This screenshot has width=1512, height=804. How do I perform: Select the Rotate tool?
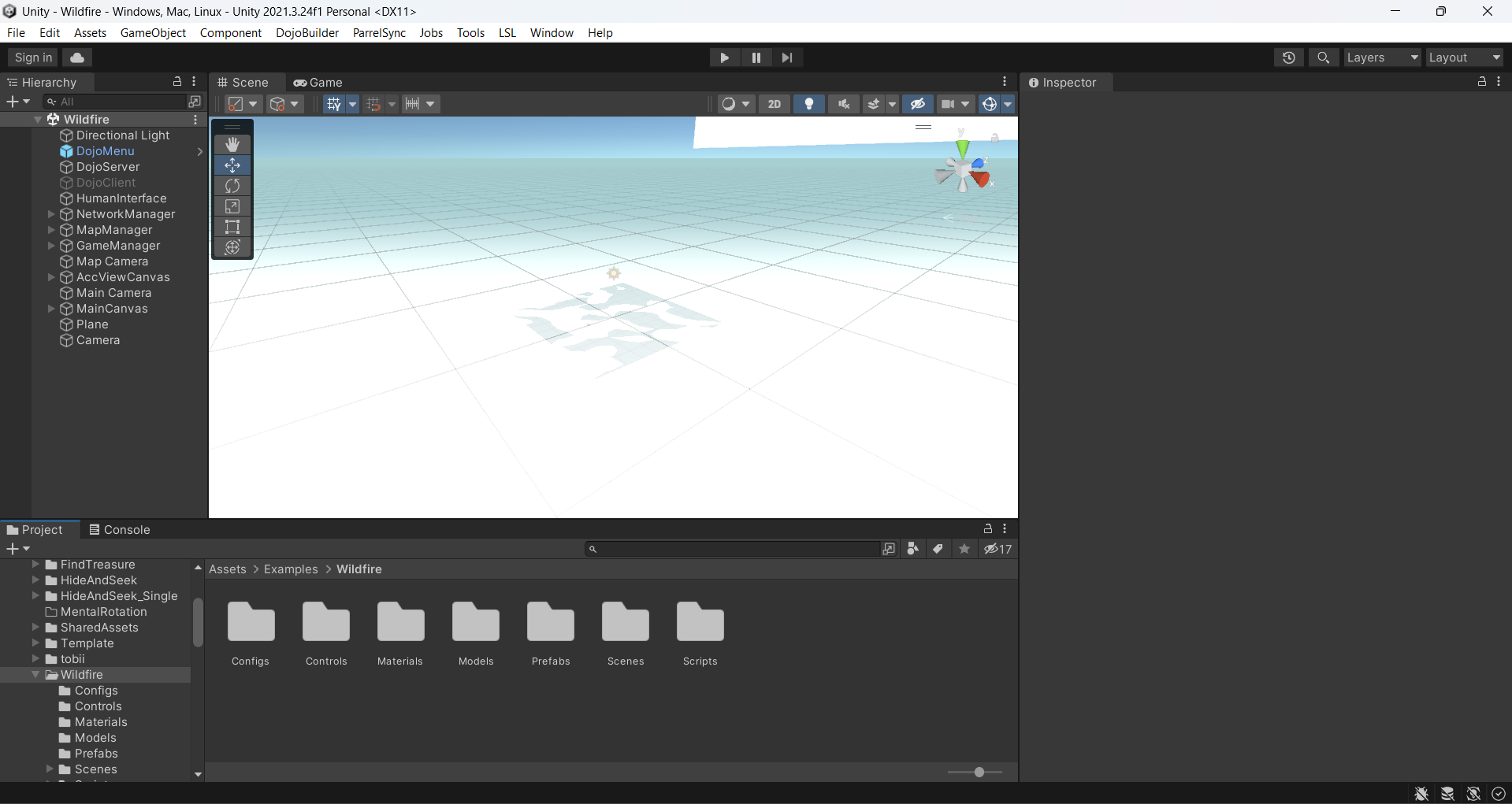[x=232, y=186]
